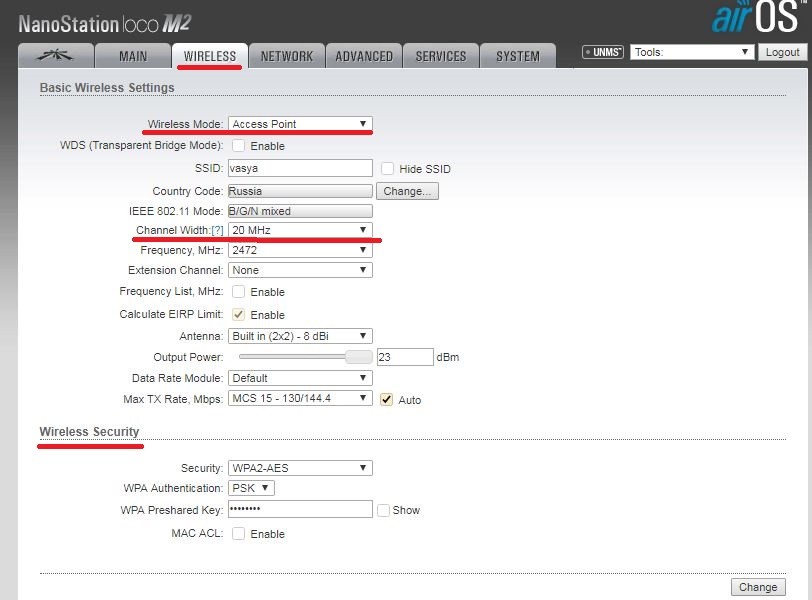Open the SERVICES tab
Viewport: 812px width, 600px height.
click(x=441, y=57)
